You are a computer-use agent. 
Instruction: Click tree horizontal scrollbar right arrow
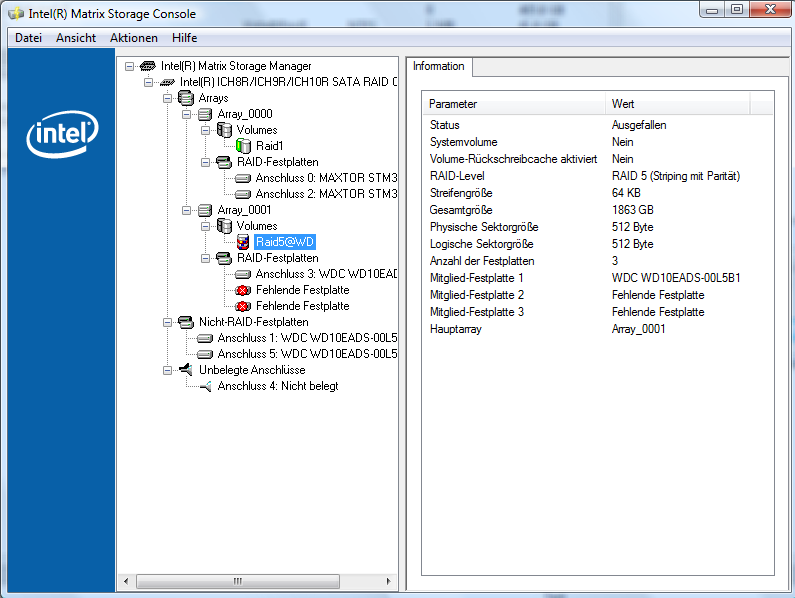[388, 581]
